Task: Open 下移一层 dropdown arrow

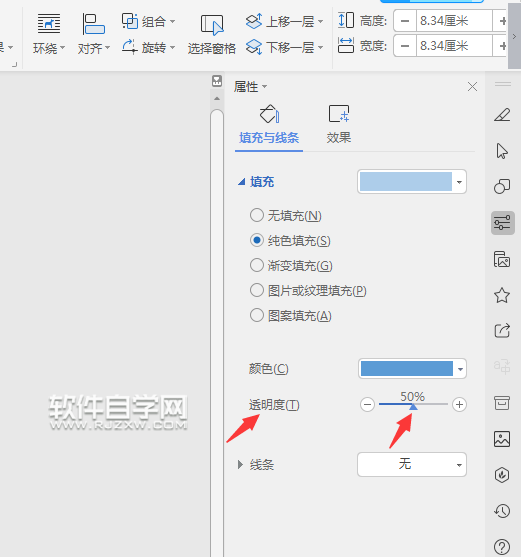Action: coord(321,47)
